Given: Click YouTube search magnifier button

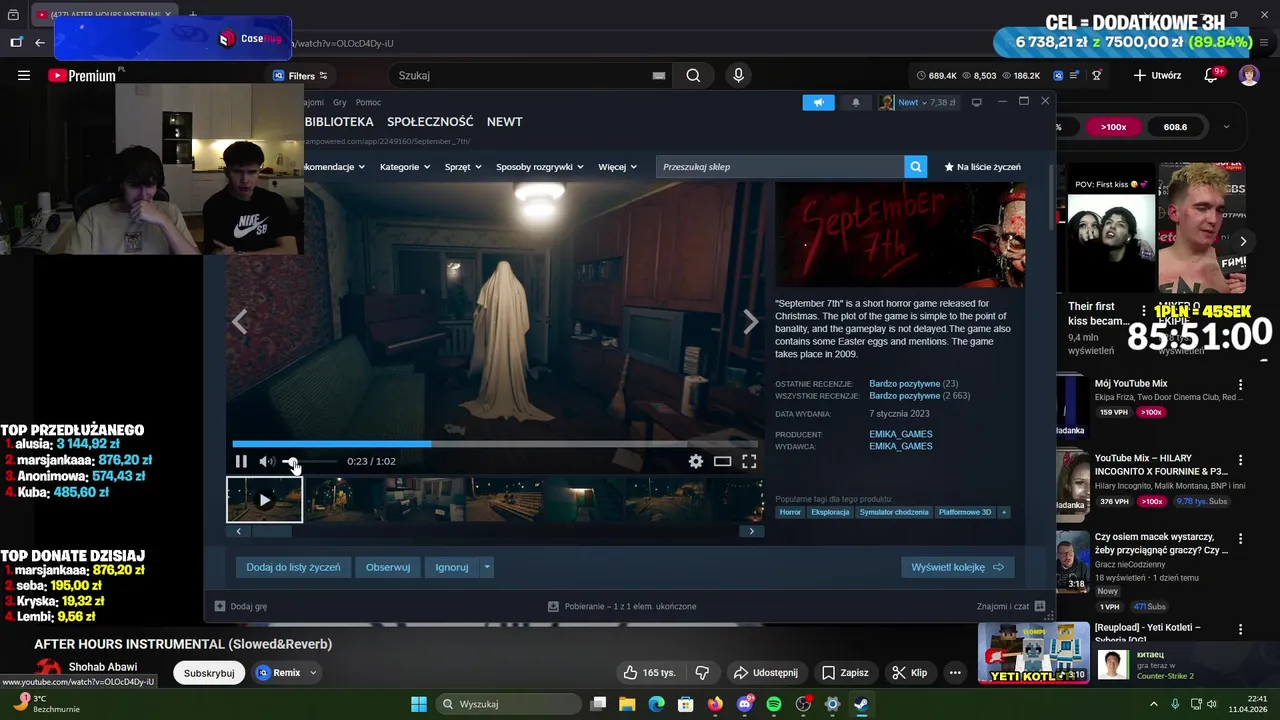Looking at the screenshot, I should 693,75.
